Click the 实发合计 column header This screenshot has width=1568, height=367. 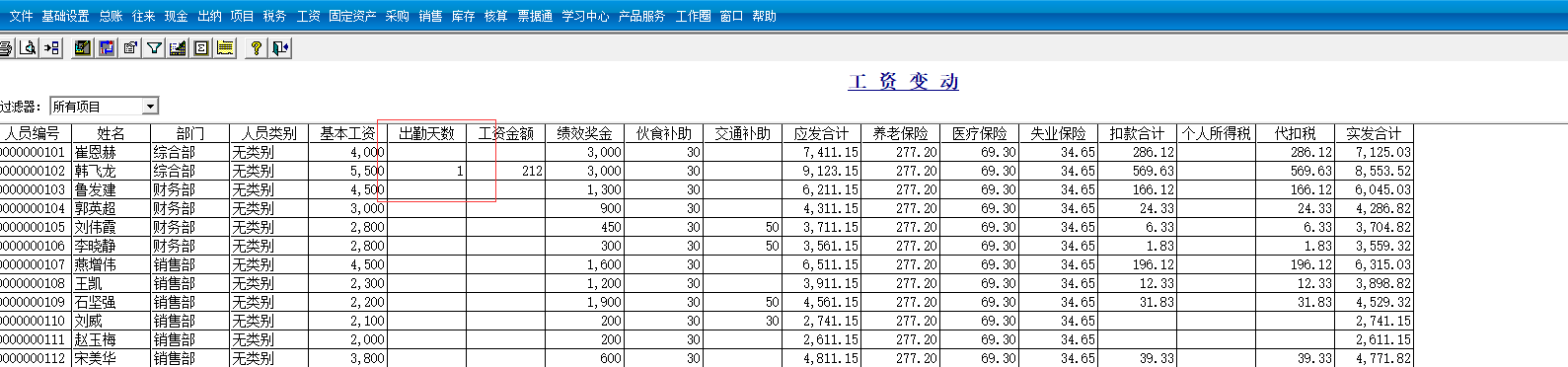[x=1374, y=133]
